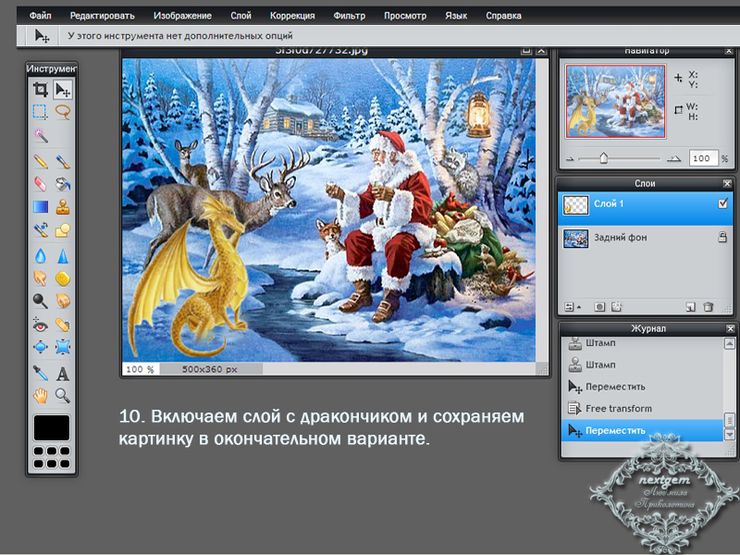Delete layer with trash icon
This screenshot has width=740, height=555.
(x=708, y=307)
